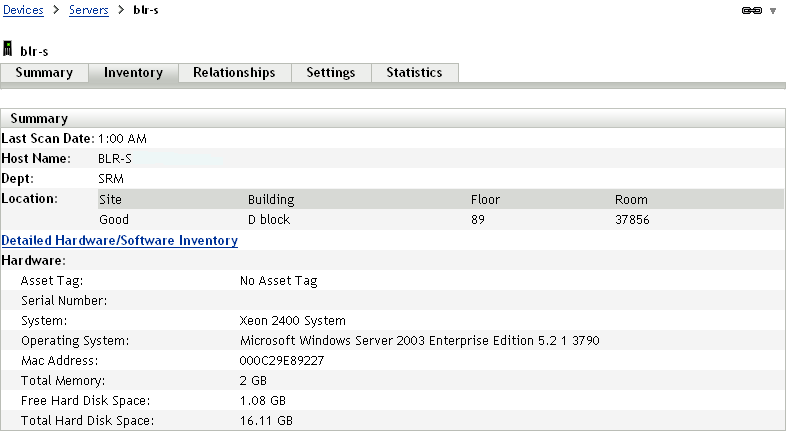View the Statistics tab

point(414,73)
